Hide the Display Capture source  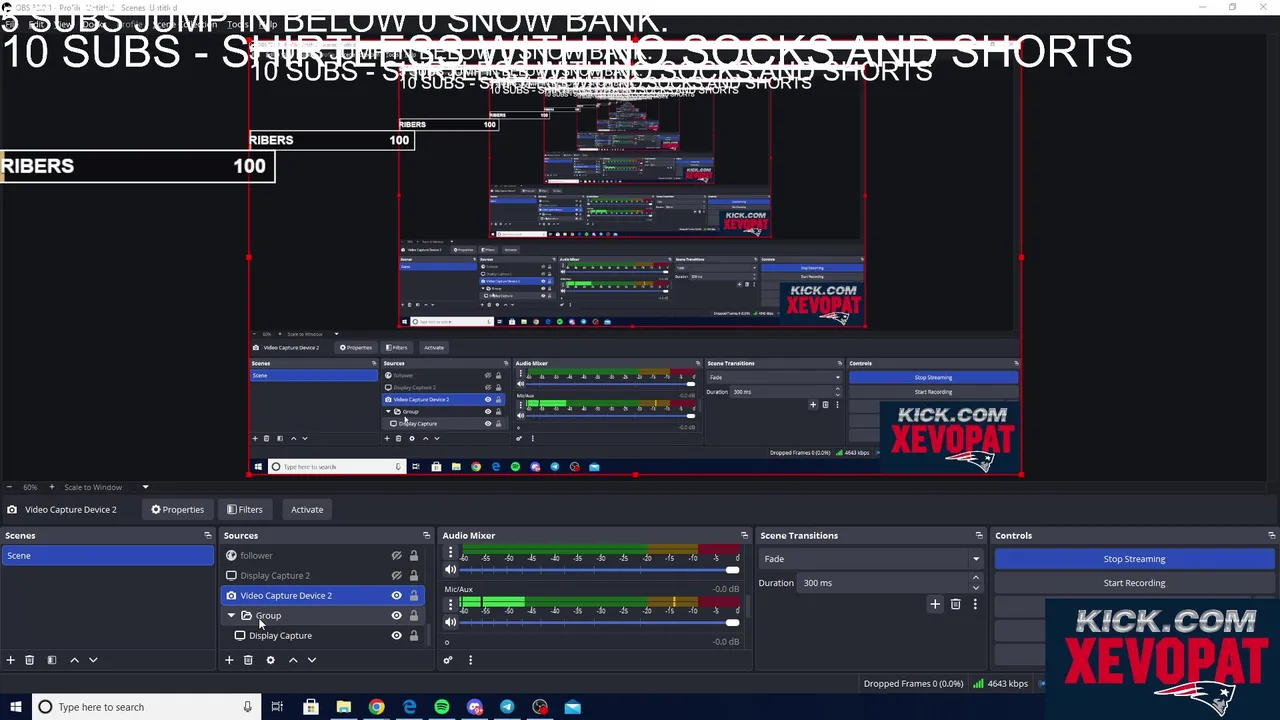pos(396,636)
